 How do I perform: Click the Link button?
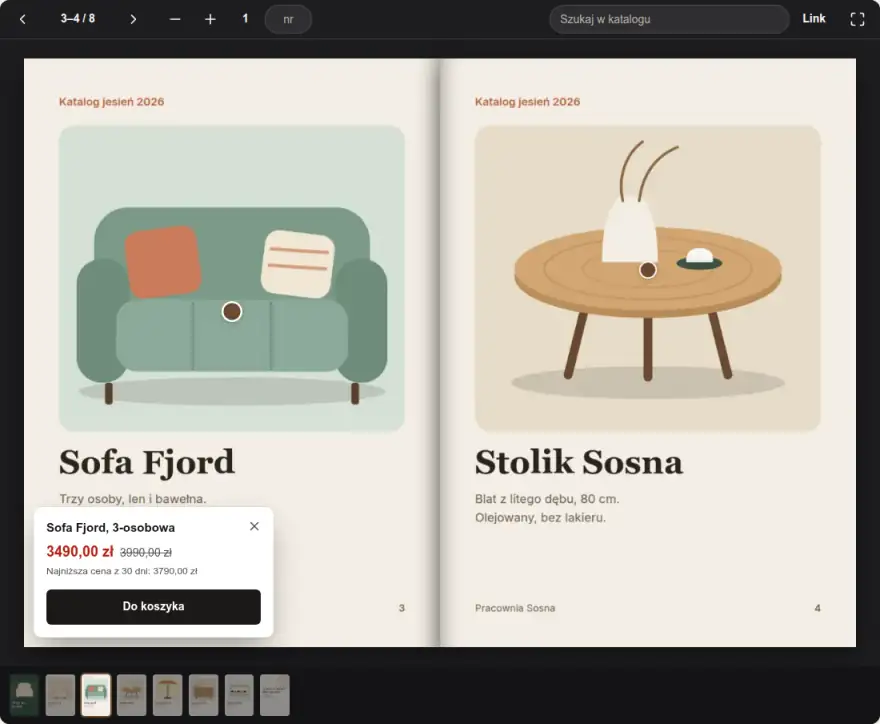(x=814, y=19)
